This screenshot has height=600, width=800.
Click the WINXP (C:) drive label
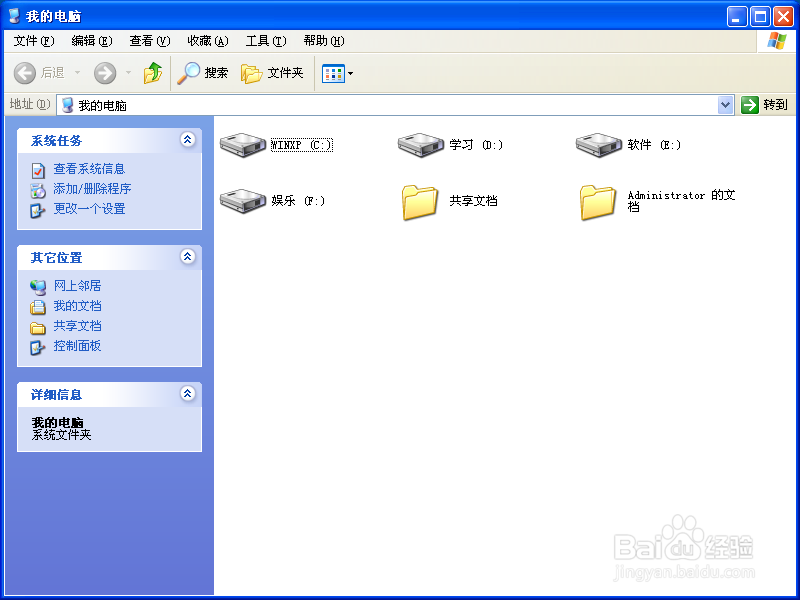302,145
